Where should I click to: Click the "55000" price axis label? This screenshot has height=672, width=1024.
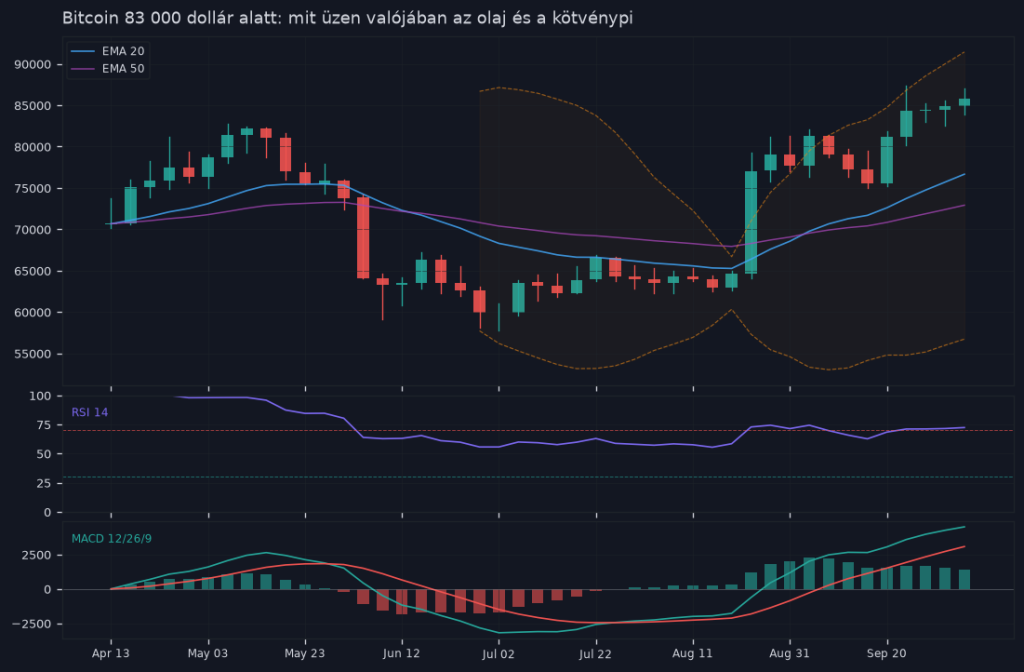point(33,354)
